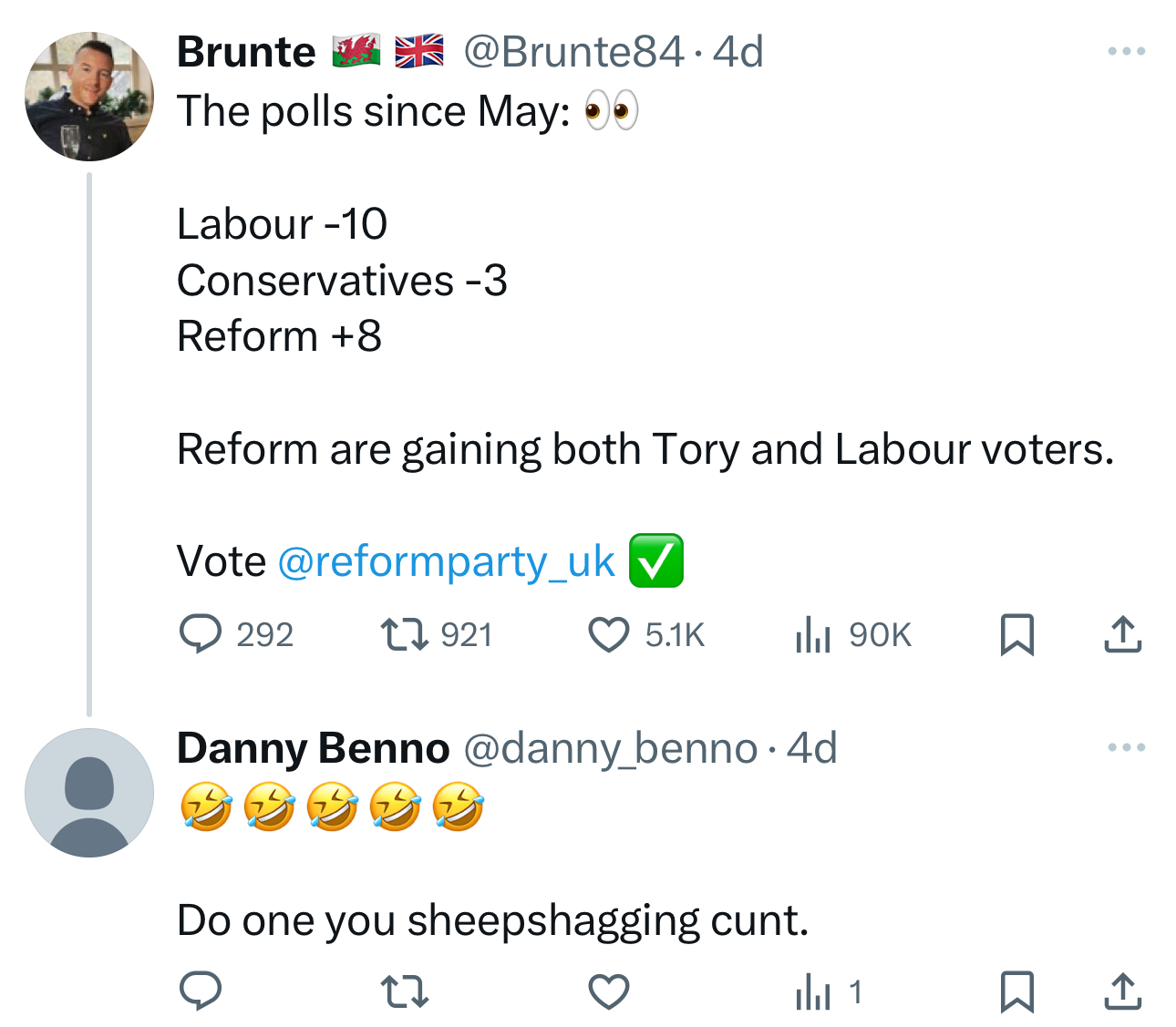Open Danny Benno's default avatar
Image resolution: width=1176 pixels, height=1027 pixels.
click(89, 793)
